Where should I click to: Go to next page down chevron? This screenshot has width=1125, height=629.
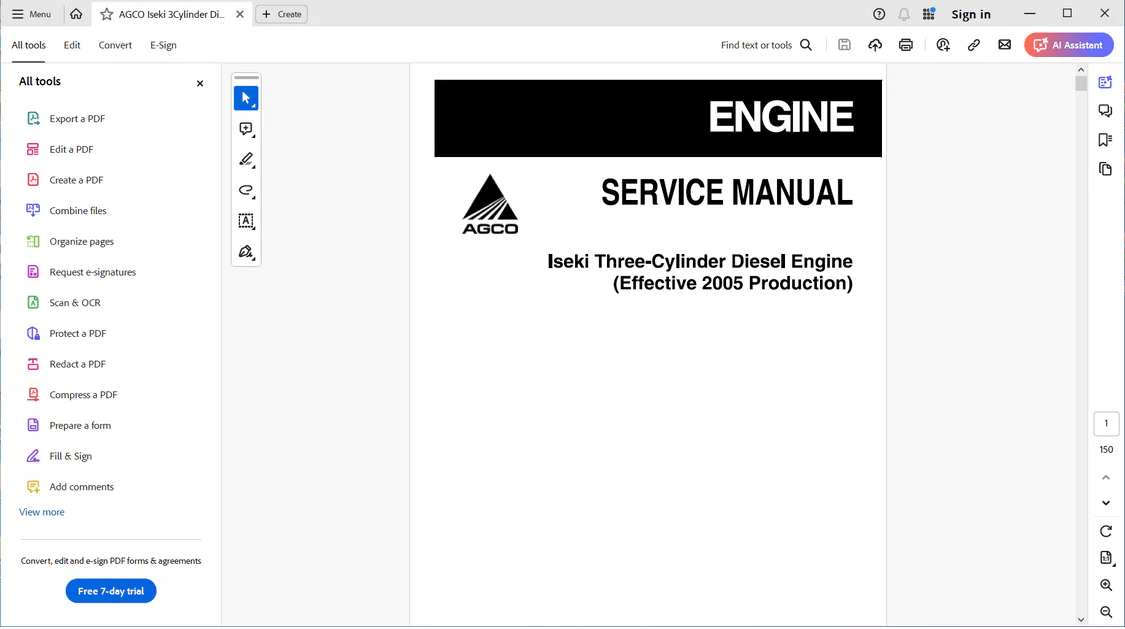pyautogui.click(x=1106, y=503)
